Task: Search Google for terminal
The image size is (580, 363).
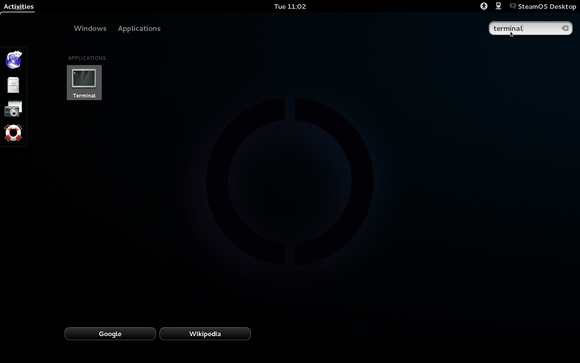Action: [110, 334]
